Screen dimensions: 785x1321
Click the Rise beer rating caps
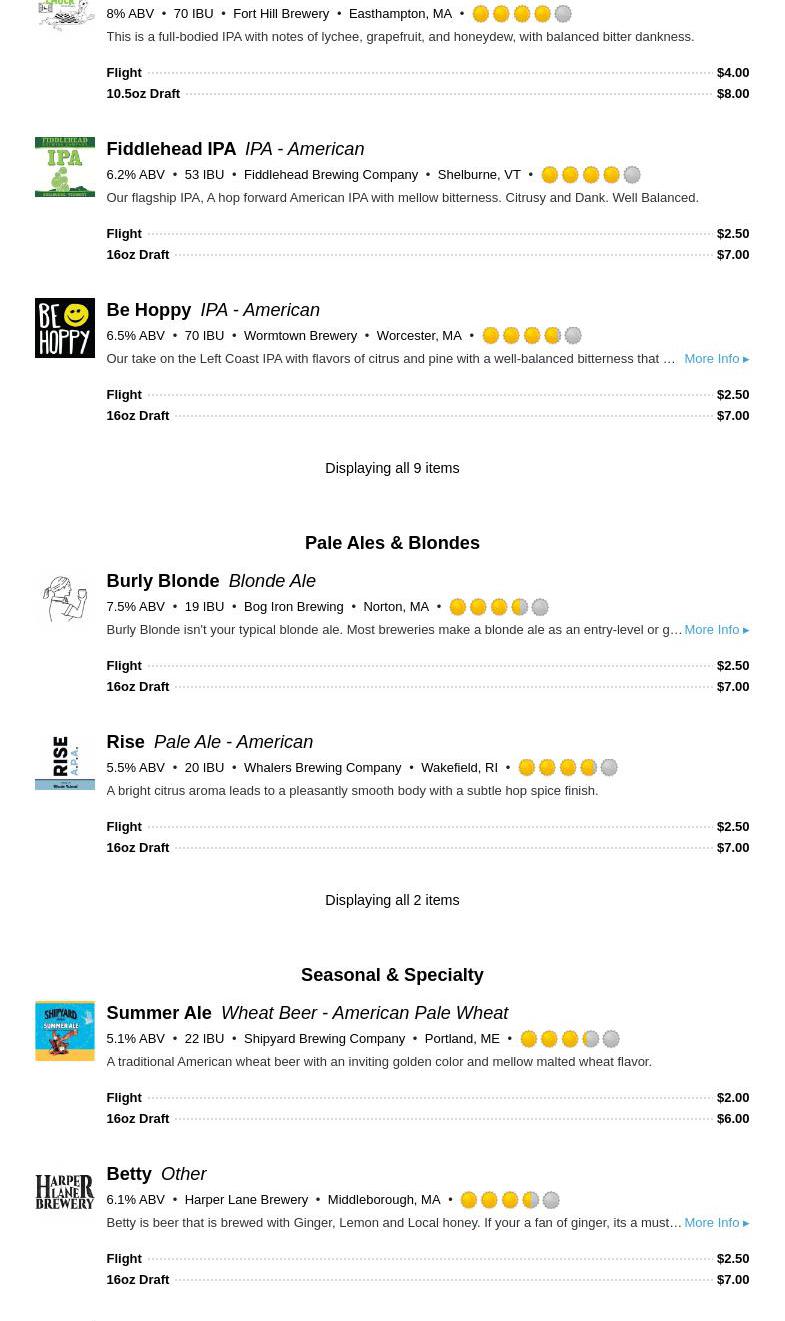click(568, 768)
